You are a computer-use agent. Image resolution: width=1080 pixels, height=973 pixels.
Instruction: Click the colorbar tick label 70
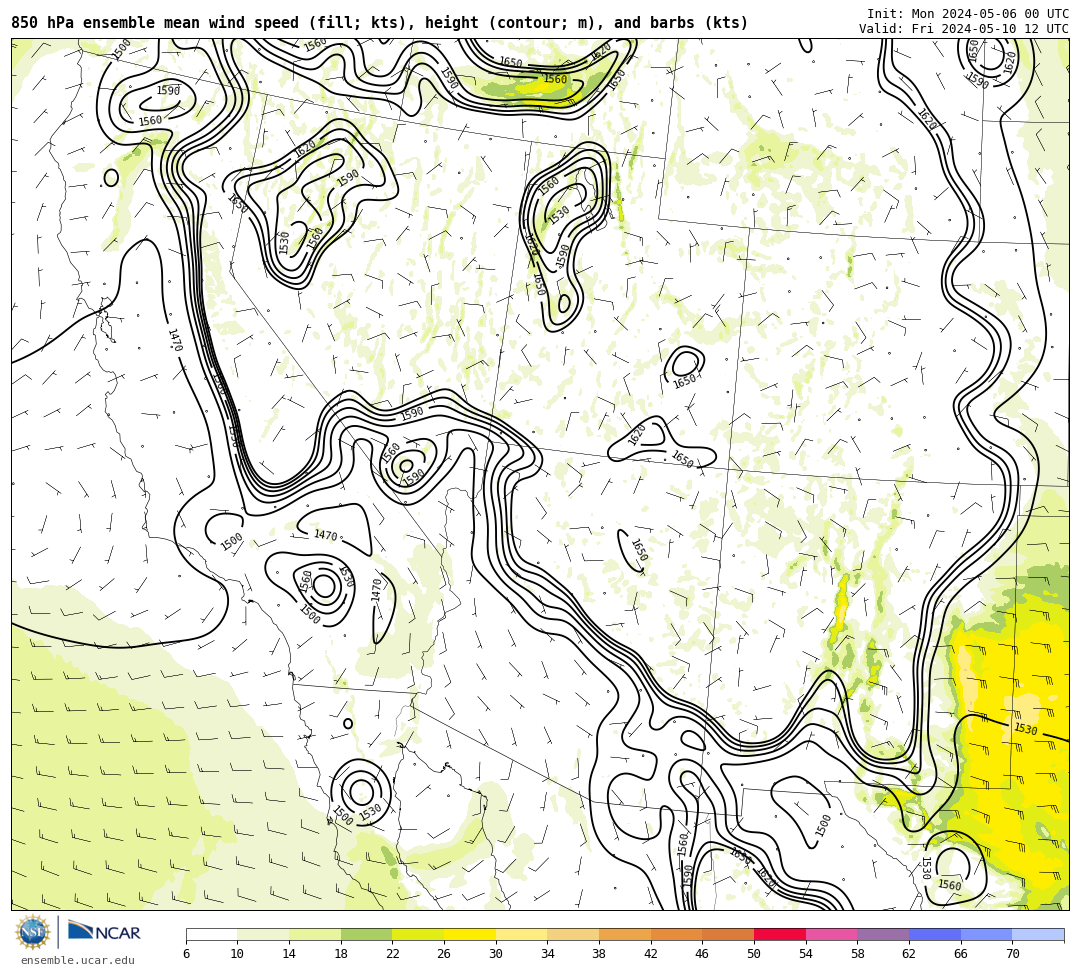[x=1012, y=954]
